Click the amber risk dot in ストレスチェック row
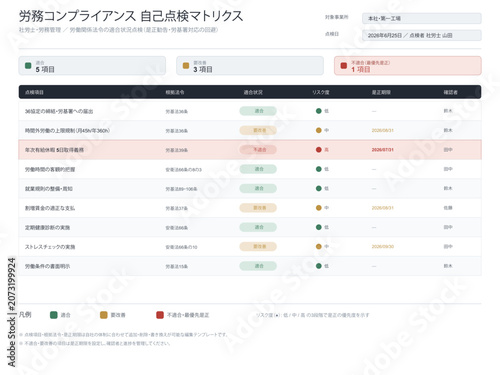The width and height of the screenshot is (500, 375). coord(319,247)
